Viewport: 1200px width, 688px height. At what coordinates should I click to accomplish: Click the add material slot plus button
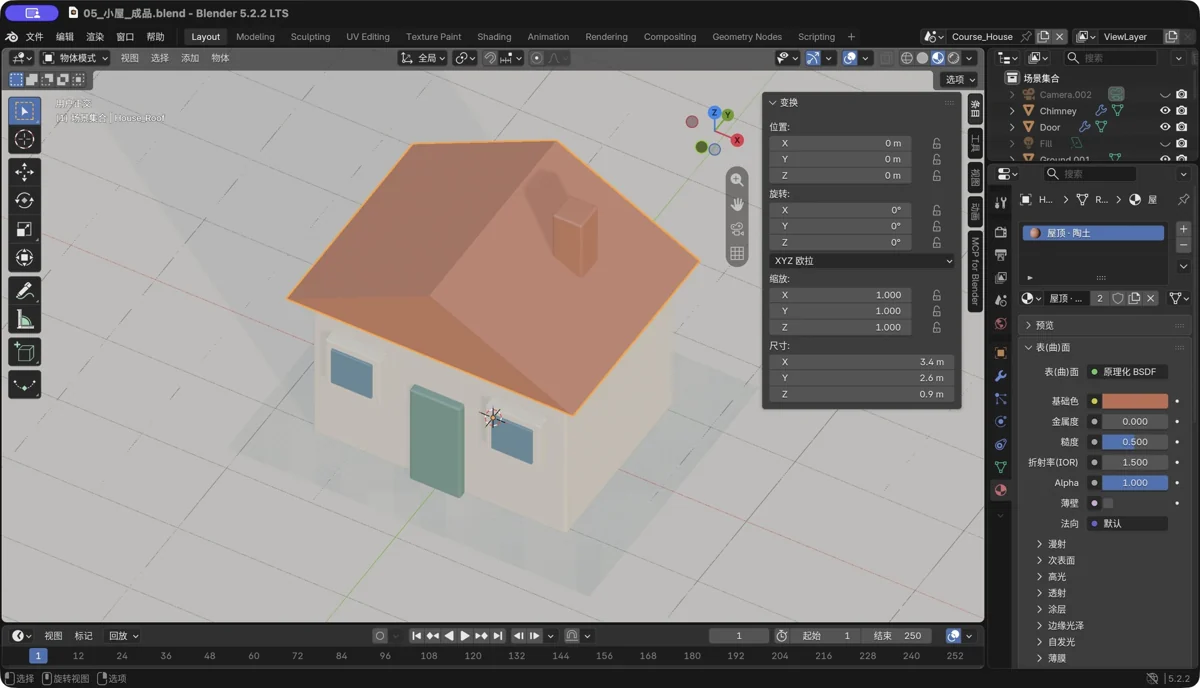pyautogui.click(x=1184, y=229)
